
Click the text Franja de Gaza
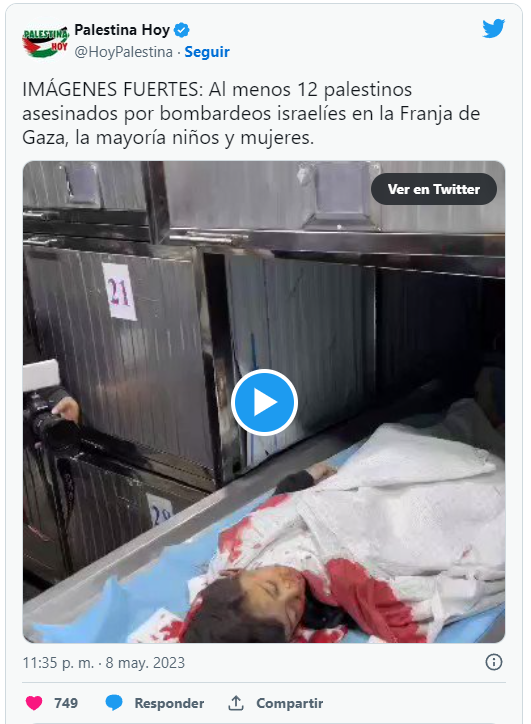[x=251, y=126]
